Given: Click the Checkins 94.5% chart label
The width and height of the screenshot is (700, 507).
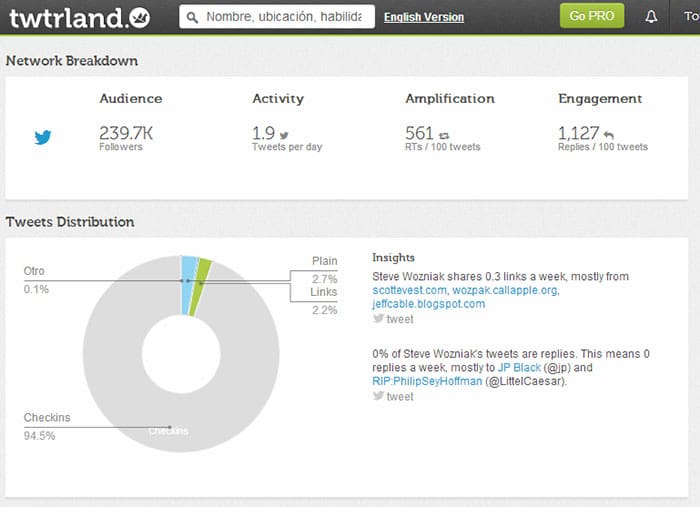Looking at the screenshot, I should (x=47, y=426).
